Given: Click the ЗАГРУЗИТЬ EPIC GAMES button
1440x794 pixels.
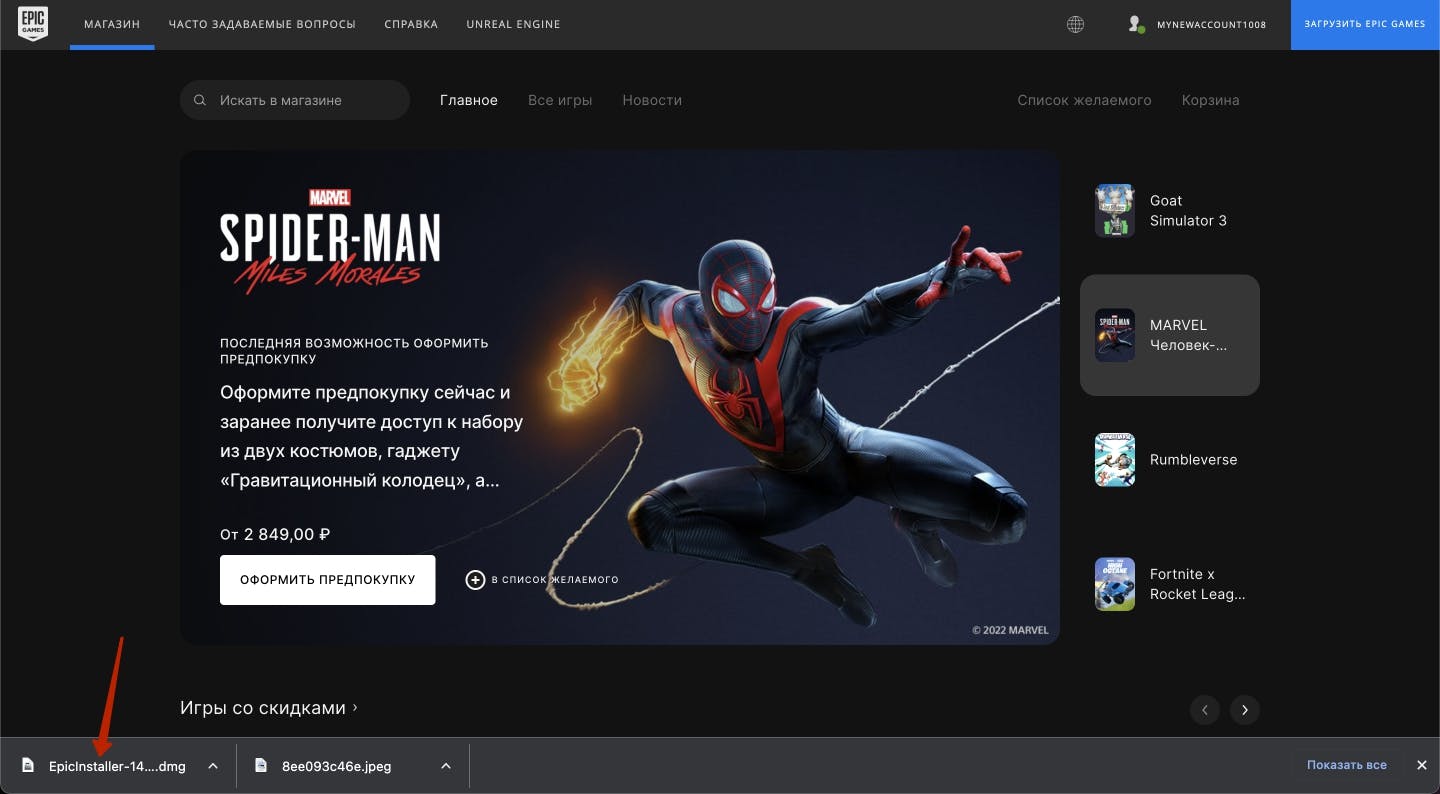Looking at the screenshot, I should click(1365, 24).
